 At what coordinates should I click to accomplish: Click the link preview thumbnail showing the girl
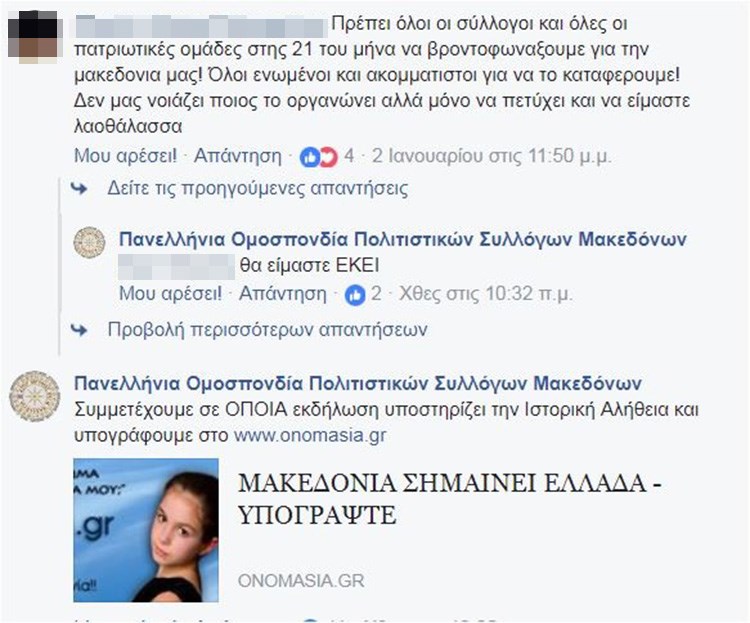146,530
